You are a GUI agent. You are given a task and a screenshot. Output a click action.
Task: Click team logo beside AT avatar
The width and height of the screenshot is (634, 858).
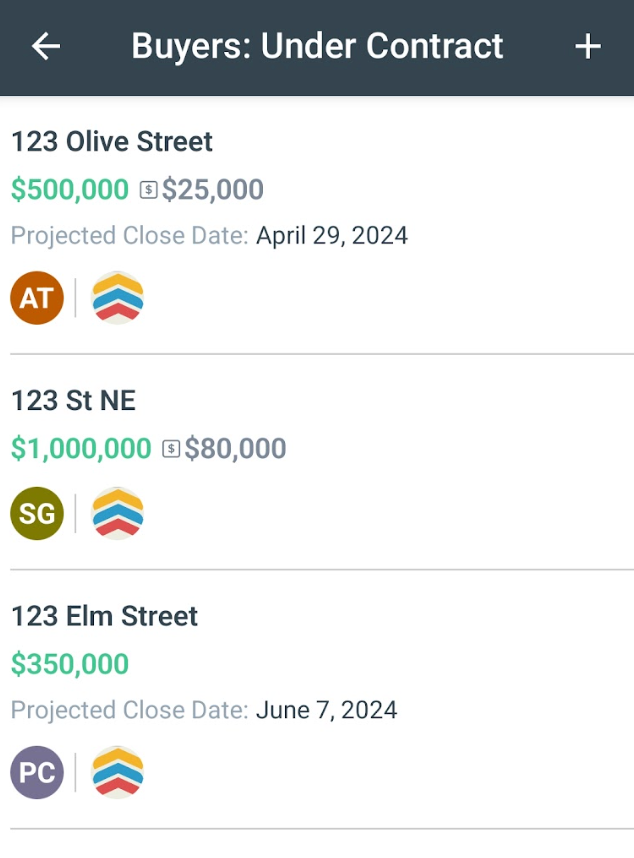(118, 298)
